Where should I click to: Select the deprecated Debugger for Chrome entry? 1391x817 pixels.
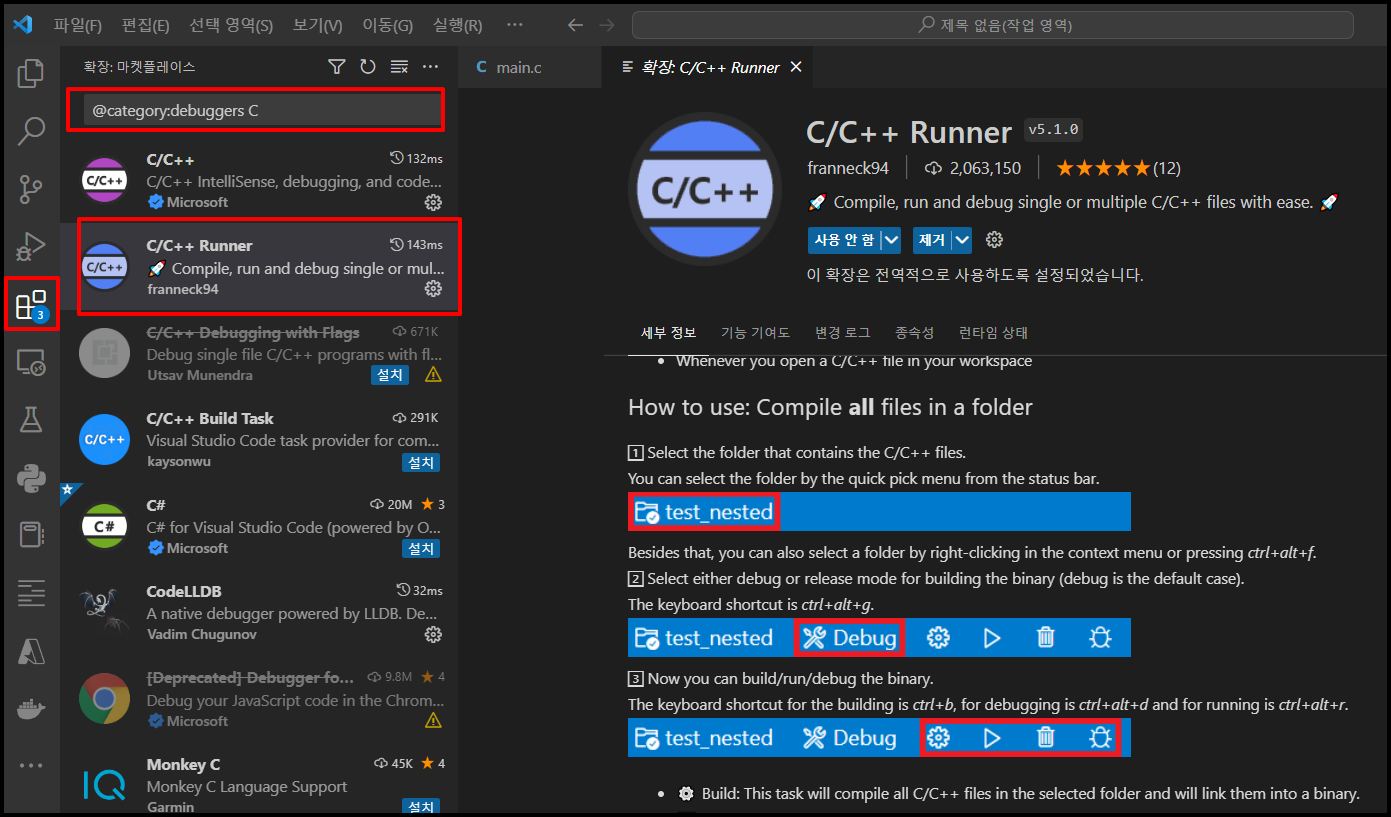coord(260,700)
